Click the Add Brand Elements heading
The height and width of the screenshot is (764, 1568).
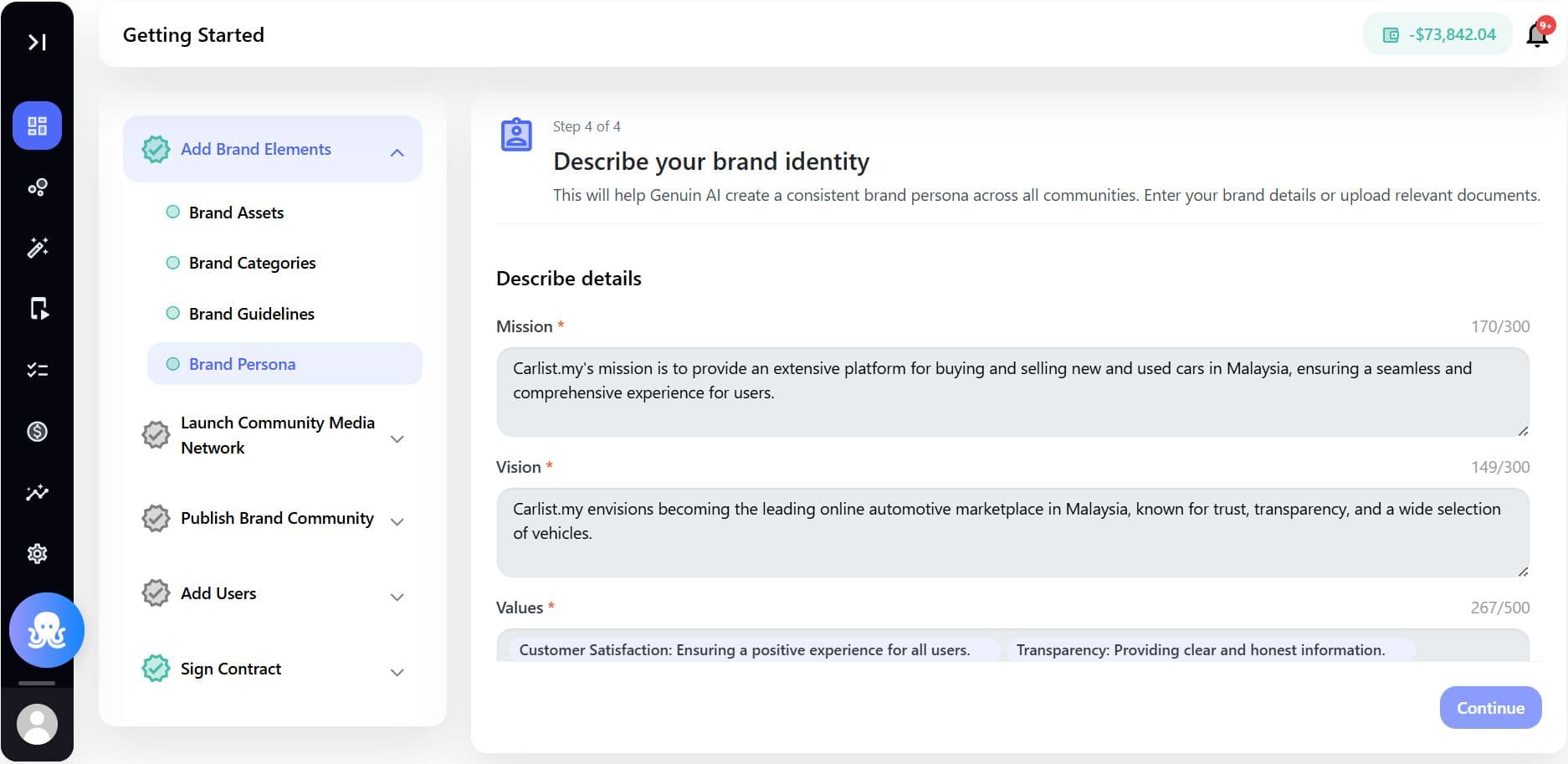[256, 149]
